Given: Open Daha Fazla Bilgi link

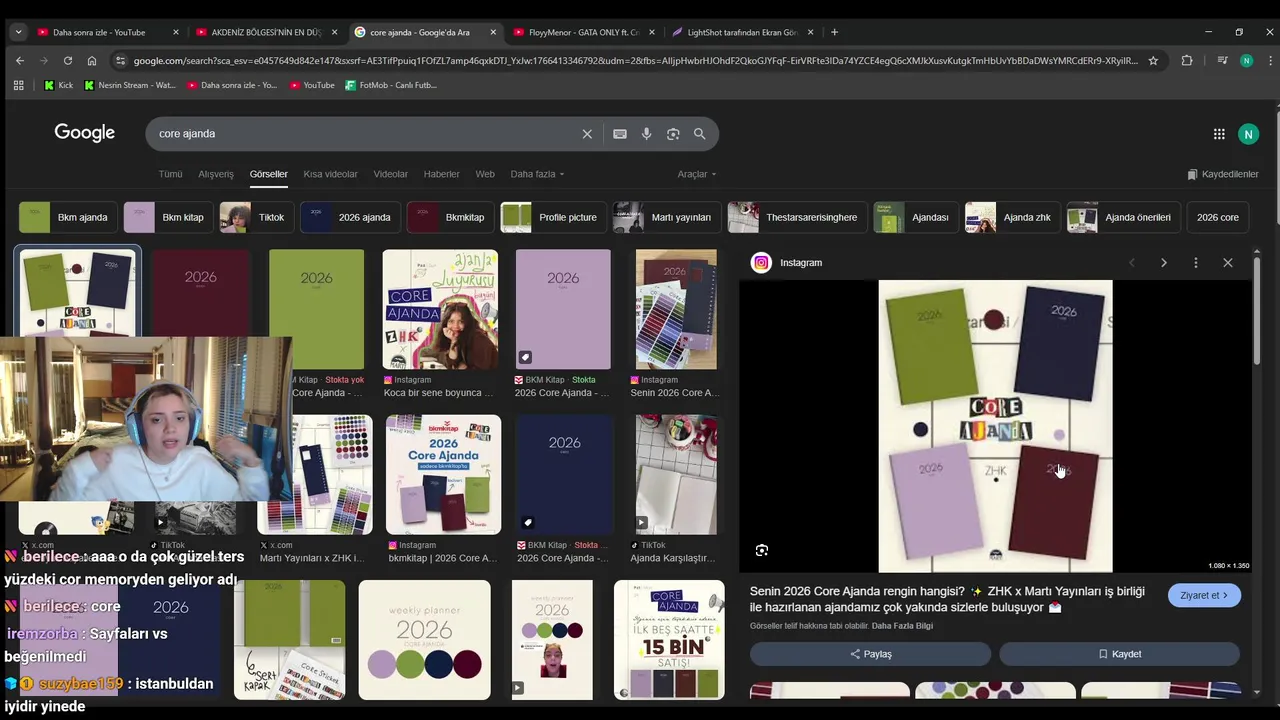Looking at the screenshot, I should click(x=902, y=626).
